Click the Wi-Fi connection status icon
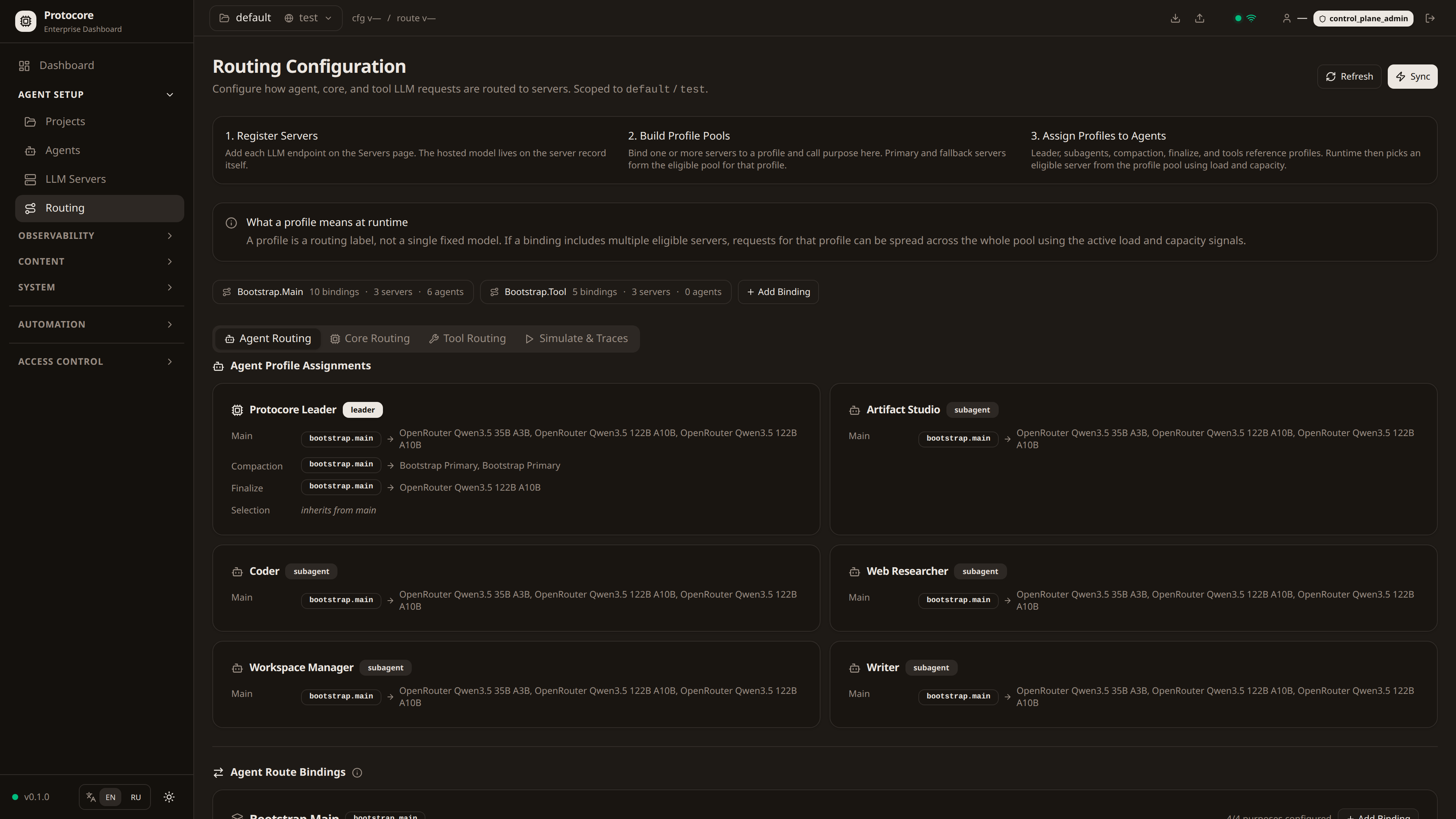 [1251, 18]
